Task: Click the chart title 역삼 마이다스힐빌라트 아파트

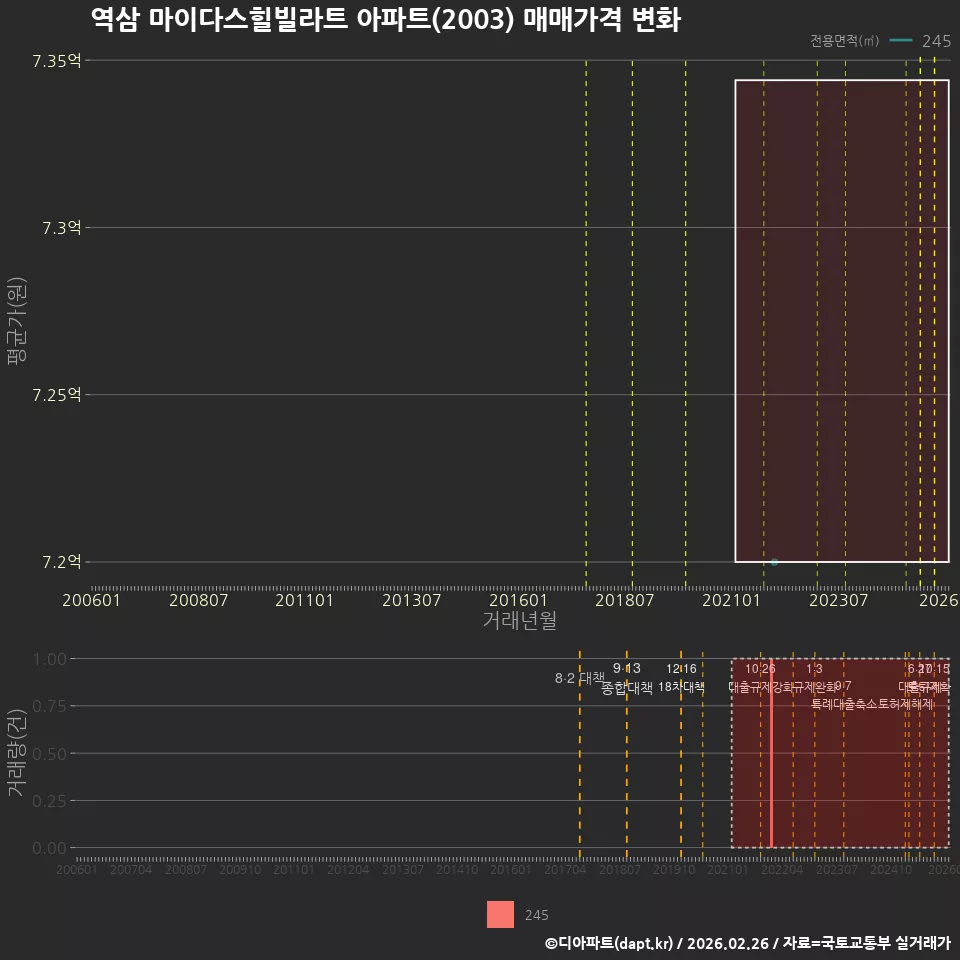Action: [x=260, y=19]
